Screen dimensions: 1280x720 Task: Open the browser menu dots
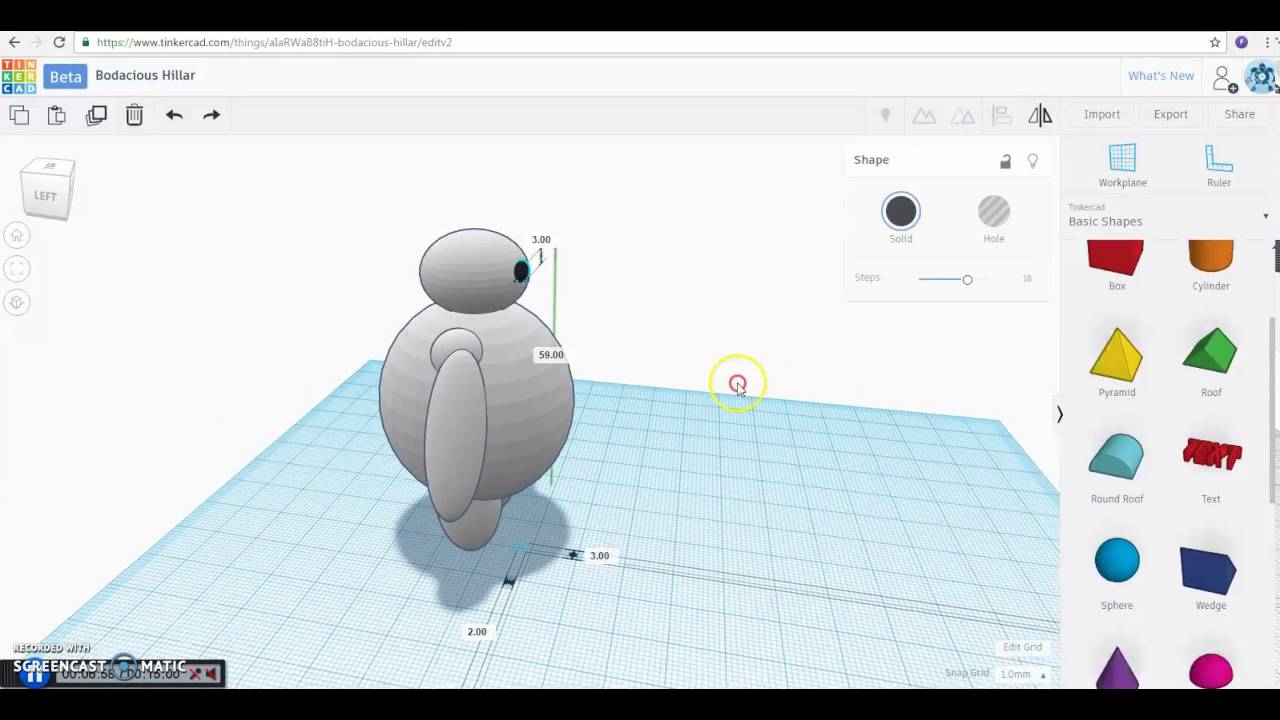point(1268,42)
